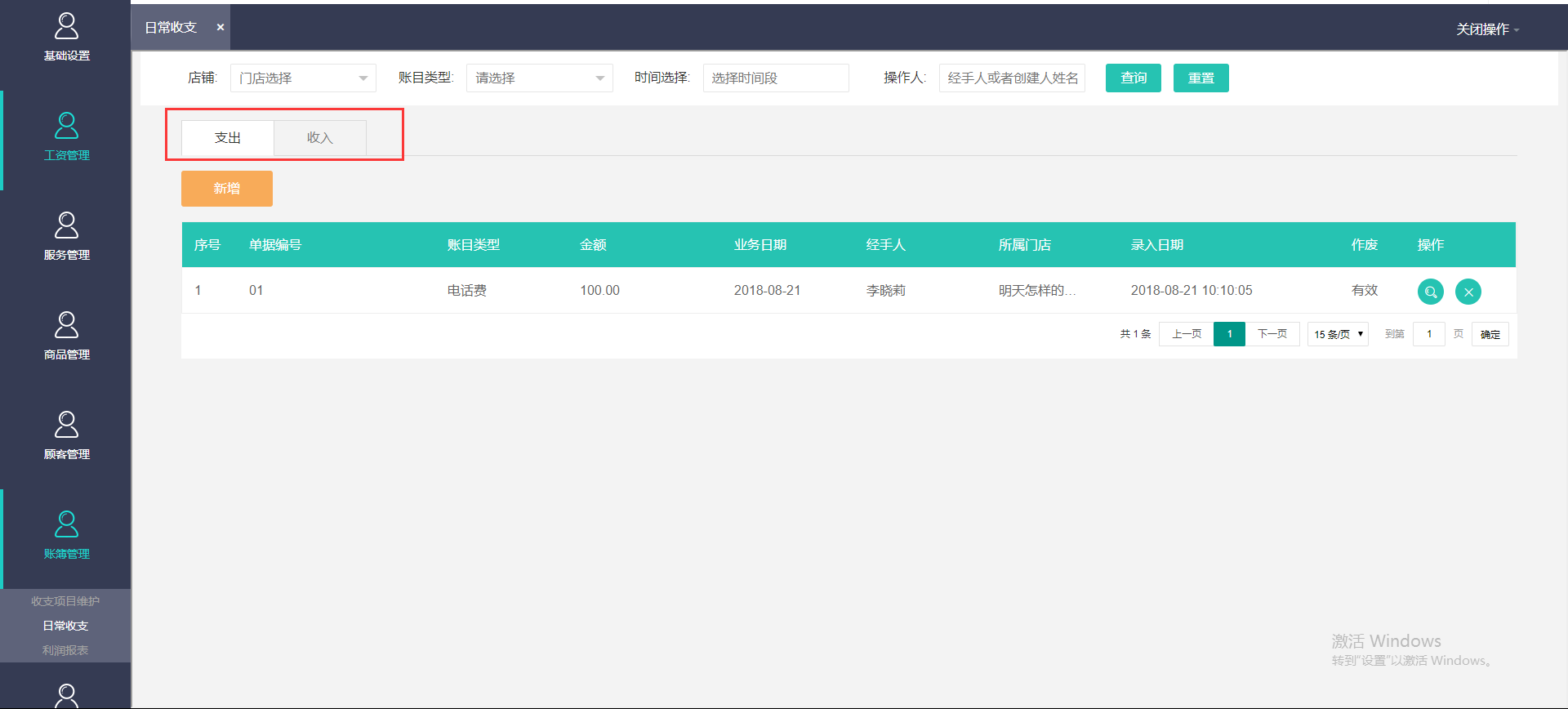Click the 2018-08-21 10:10:05 entry date
This screenshot has width=1568, height=709.
click(x=1192, y=291)
